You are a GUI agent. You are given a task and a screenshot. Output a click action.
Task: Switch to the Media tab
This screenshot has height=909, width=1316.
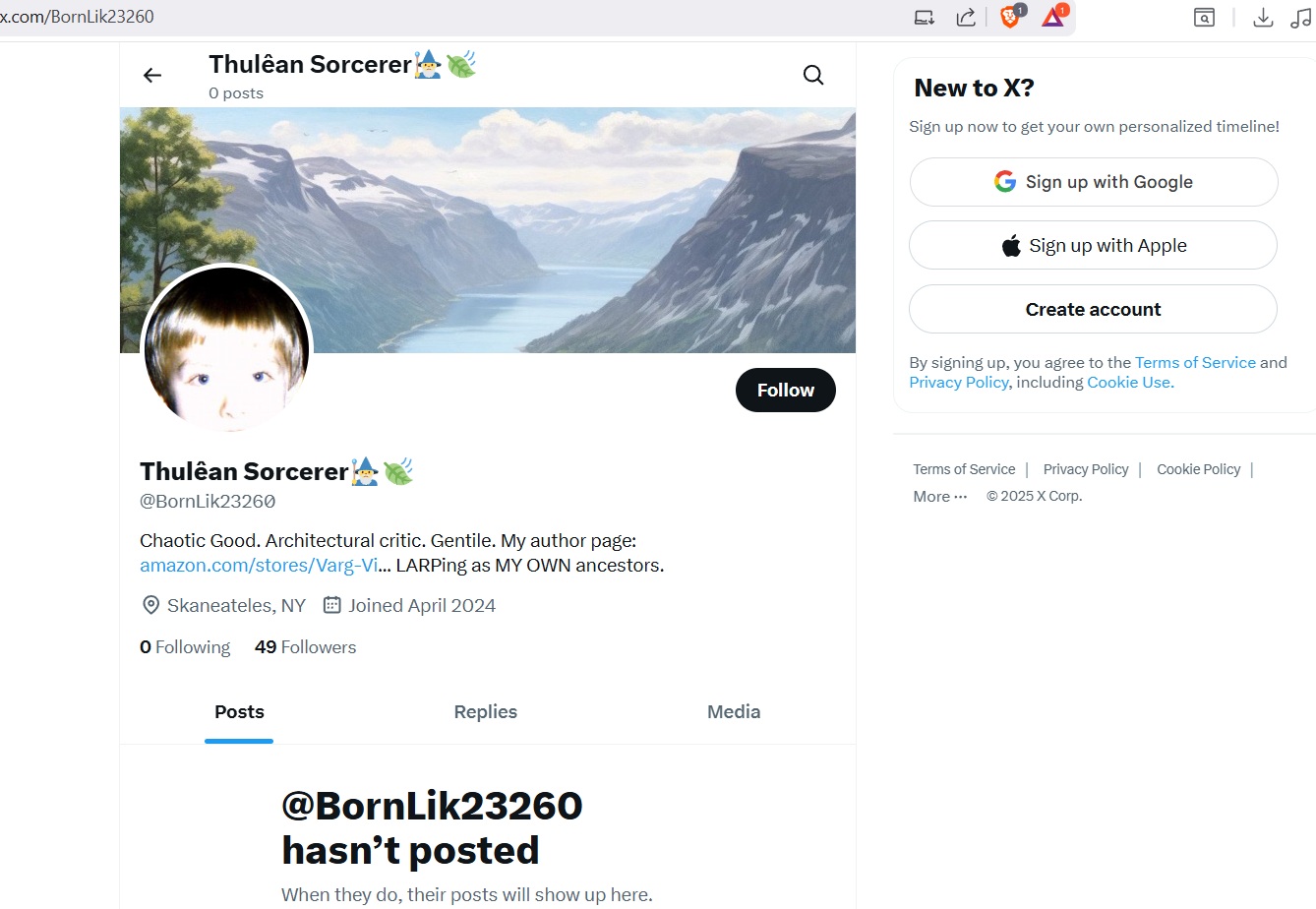(x=734, y=711)
